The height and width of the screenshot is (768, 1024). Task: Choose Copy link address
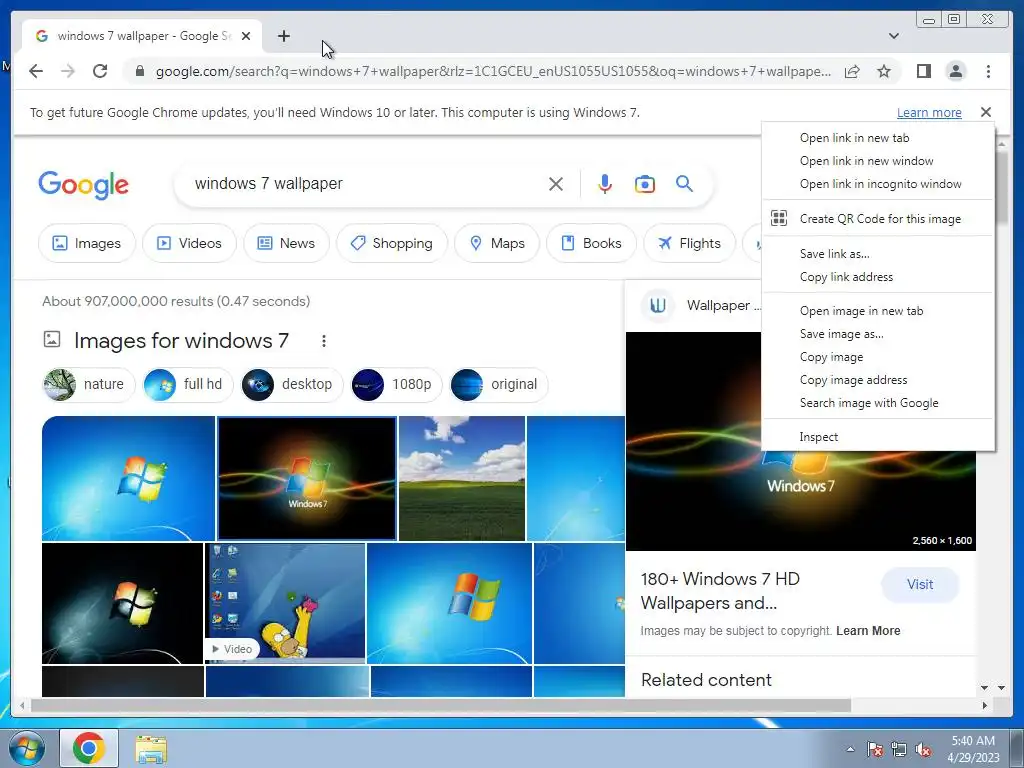[x=878, y=277]
